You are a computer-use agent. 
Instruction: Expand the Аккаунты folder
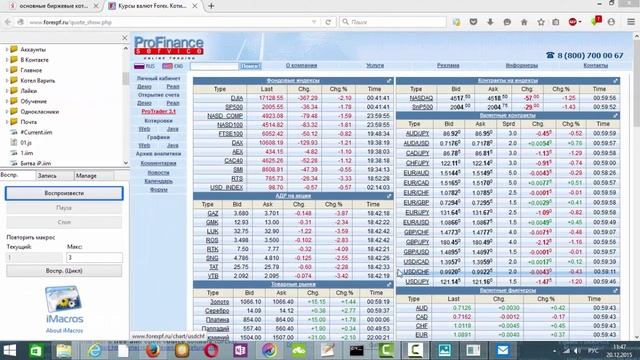pos(7,49)
